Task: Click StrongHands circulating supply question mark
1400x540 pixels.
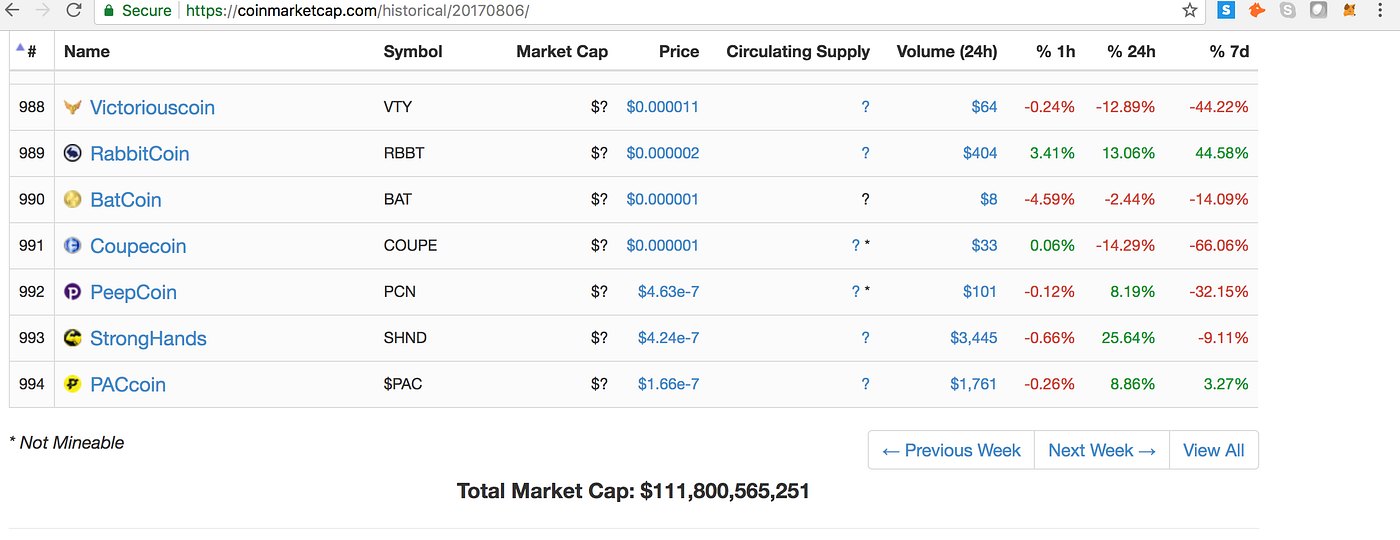Action: coord(865,337)
